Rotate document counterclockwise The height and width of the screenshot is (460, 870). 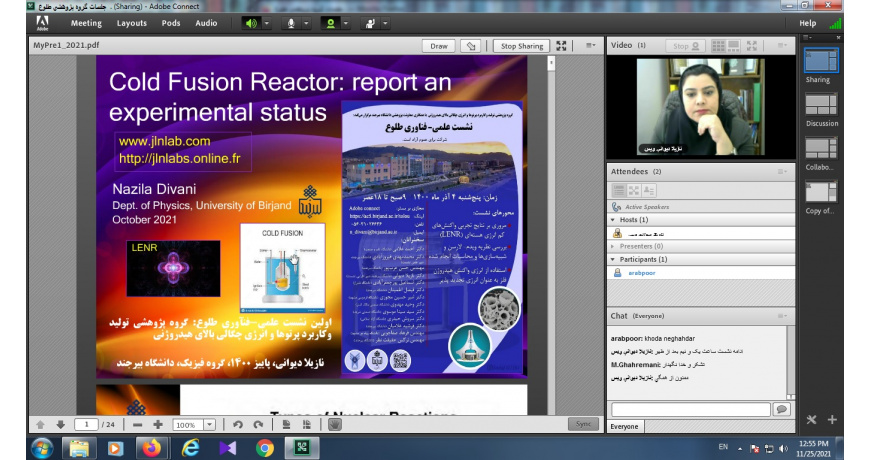[238, 424]
